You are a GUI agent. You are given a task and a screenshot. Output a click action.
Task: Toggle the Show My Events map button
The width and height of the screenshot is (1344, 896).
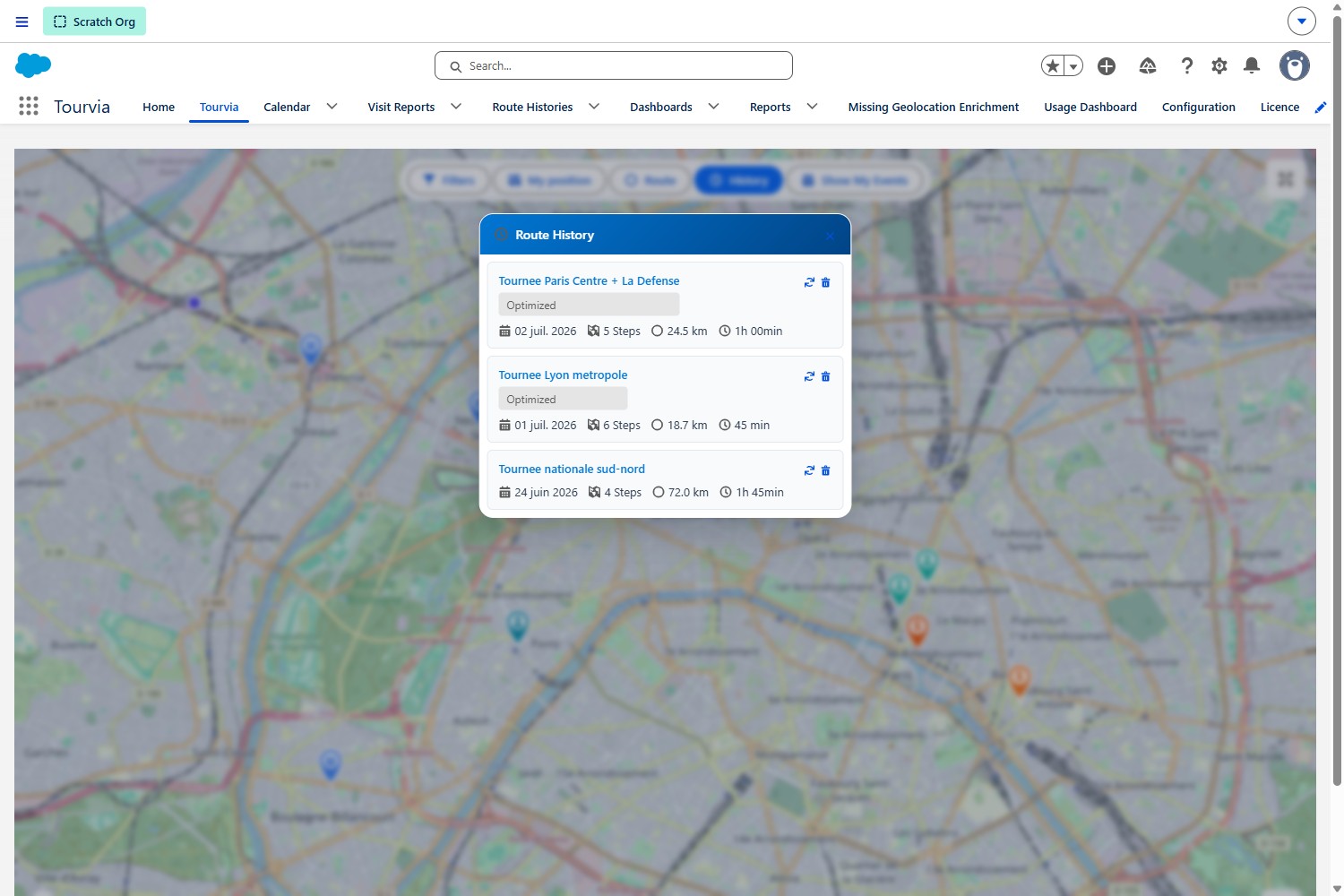[855, 180]
